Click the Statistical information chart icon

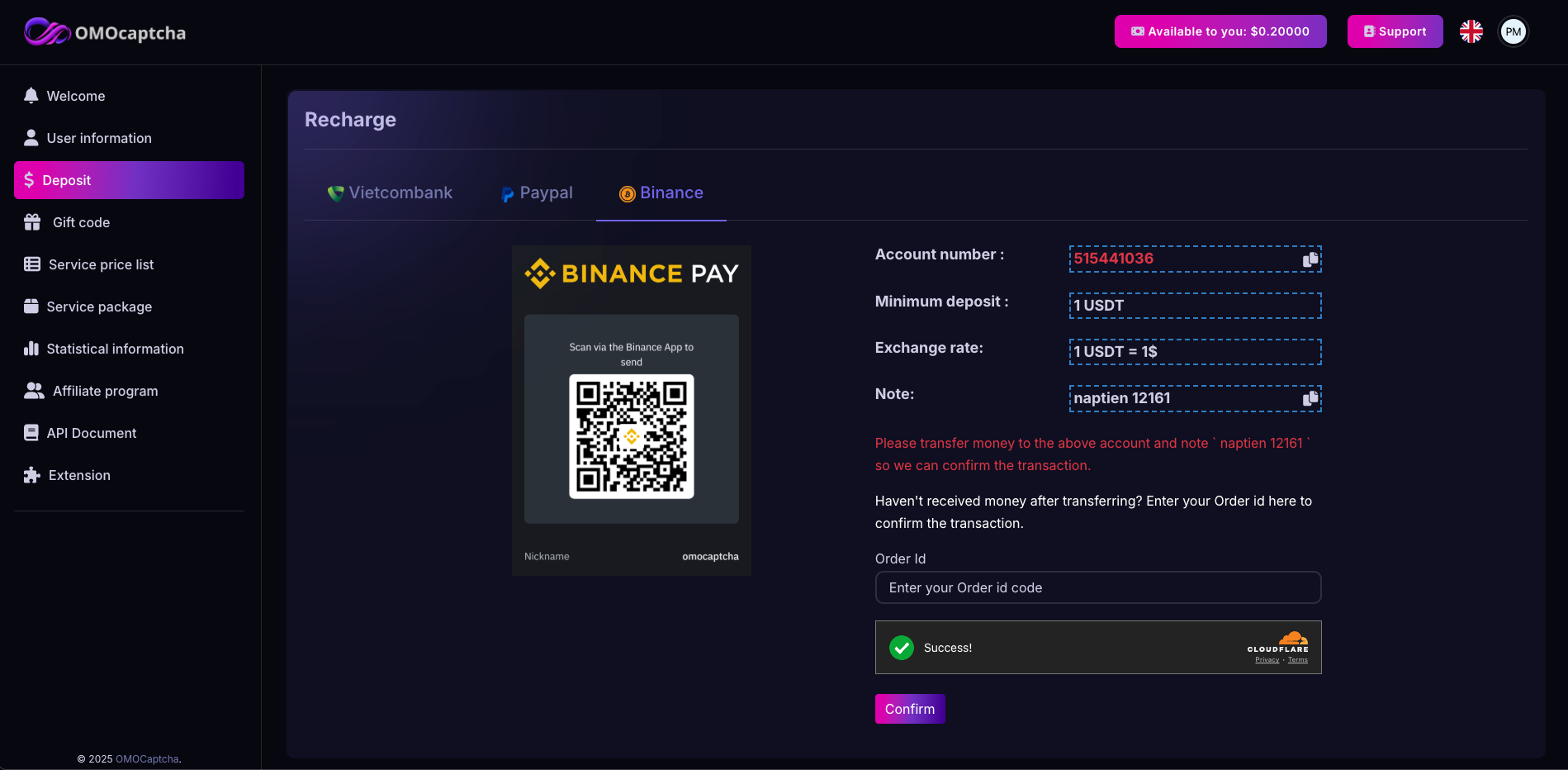31,348
